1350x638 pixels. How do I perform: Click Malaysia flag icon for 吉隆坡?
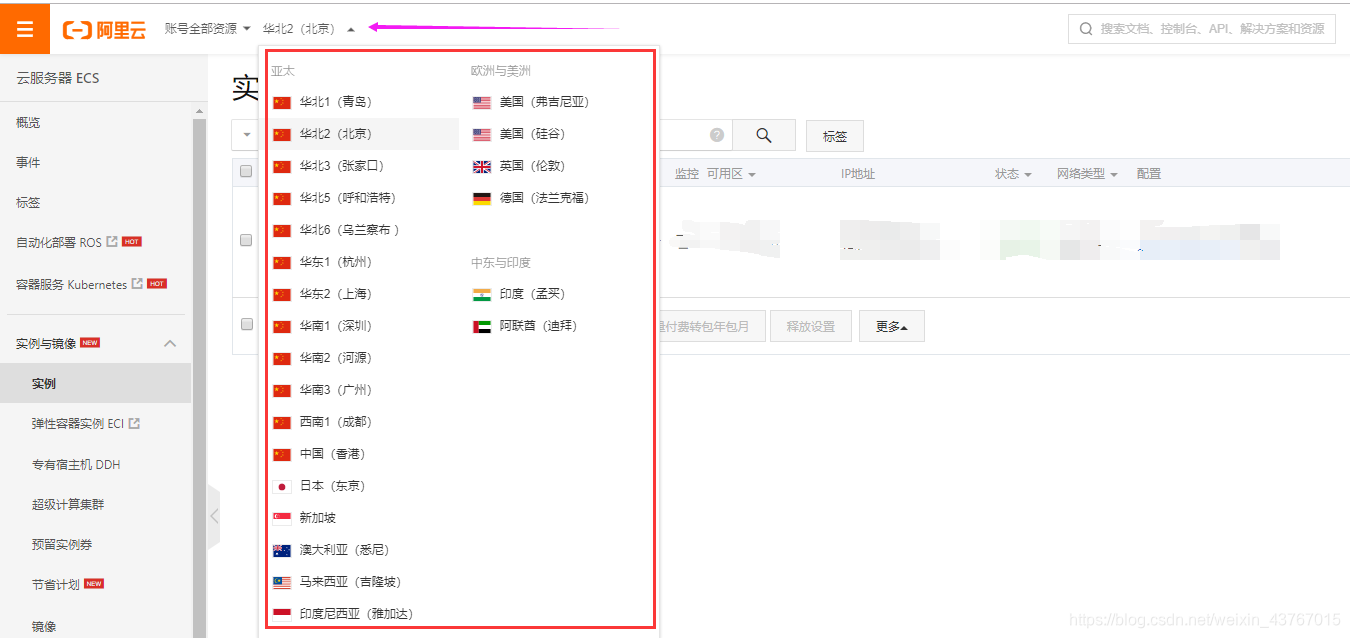(281, 582)
